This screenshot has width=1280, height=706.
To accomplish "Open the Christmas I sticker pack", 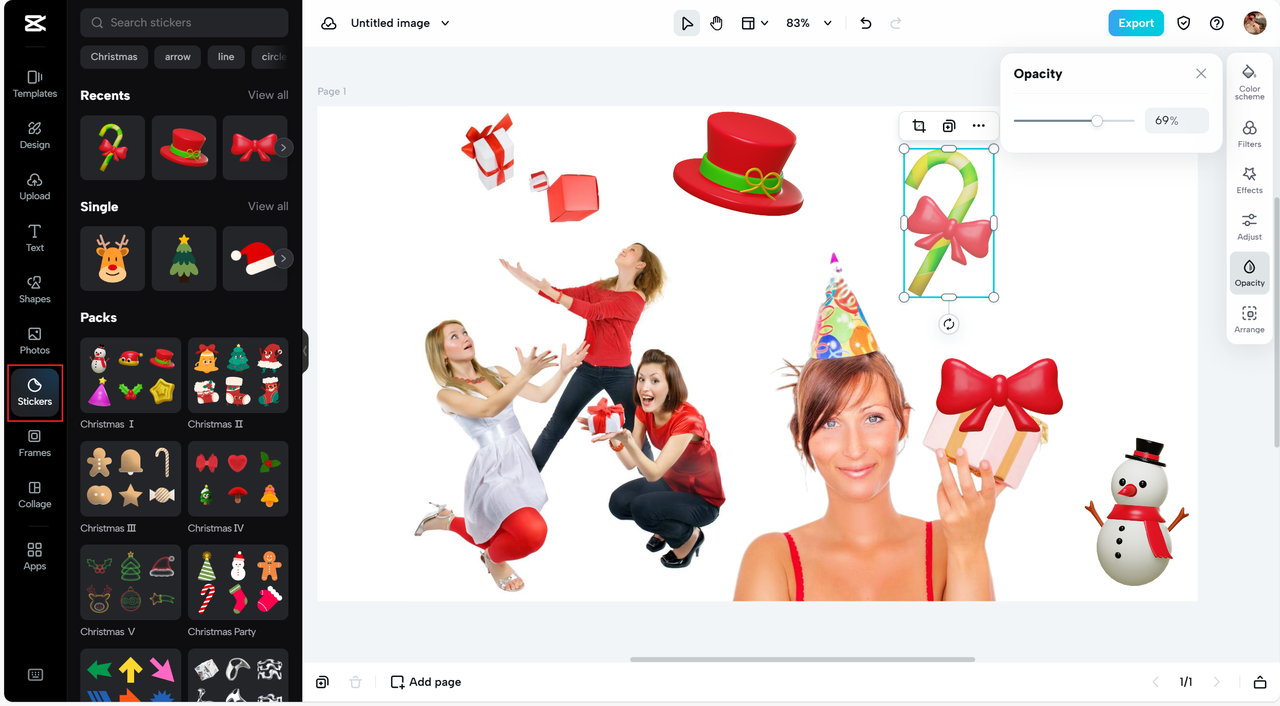I will pos(131,375).
